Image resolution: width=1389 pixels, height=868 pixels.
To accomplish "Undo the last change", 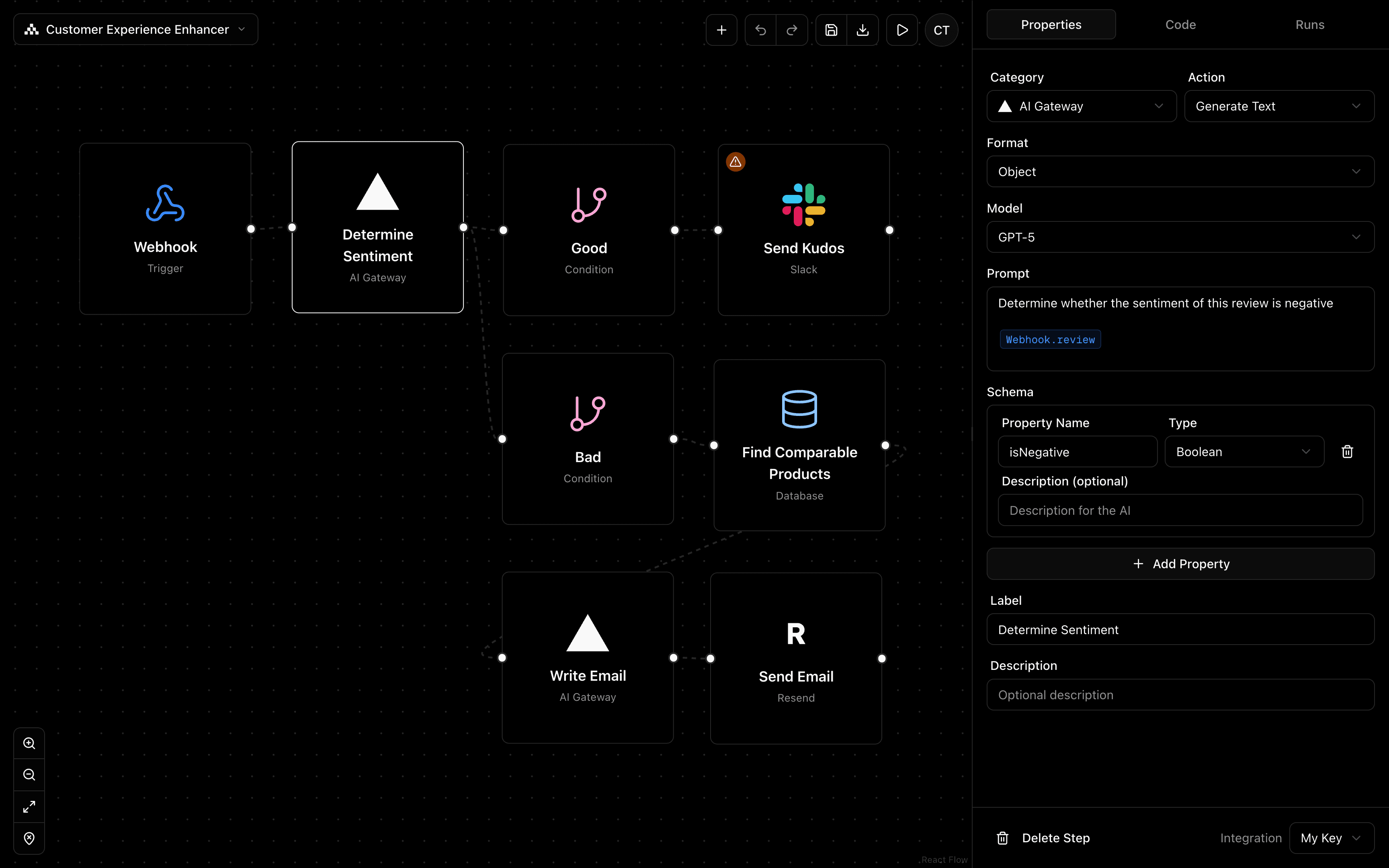I will [760, 30].
